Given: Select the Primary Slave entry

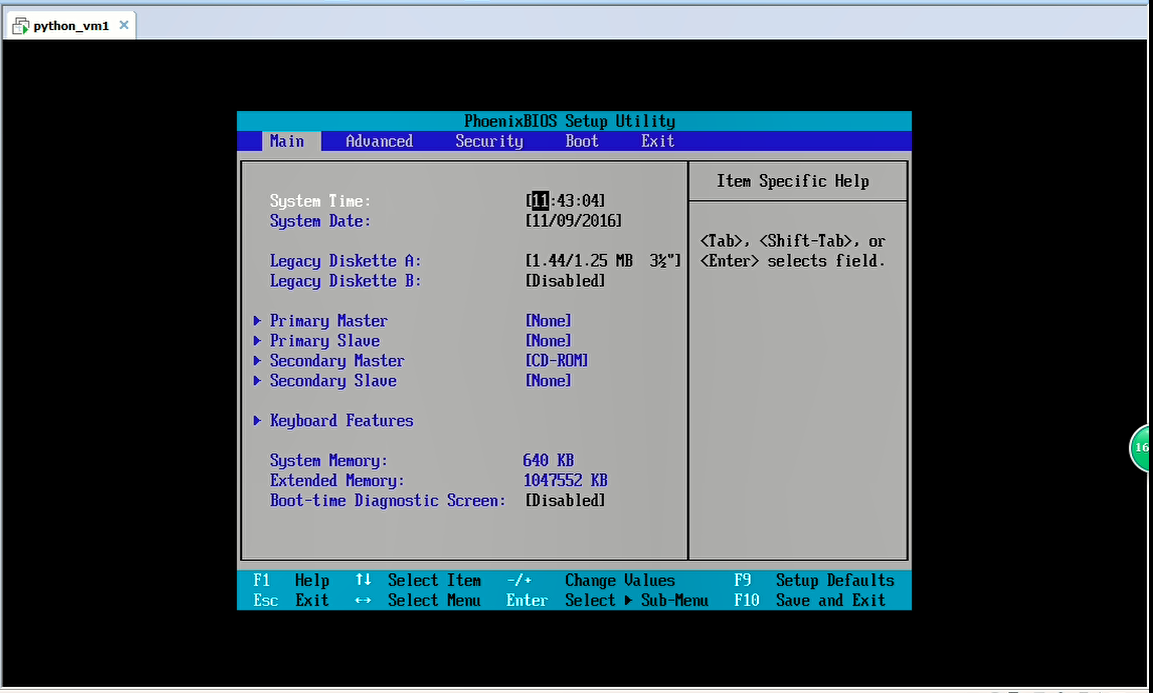Looking at the screenshot, I should pos(325,341).
